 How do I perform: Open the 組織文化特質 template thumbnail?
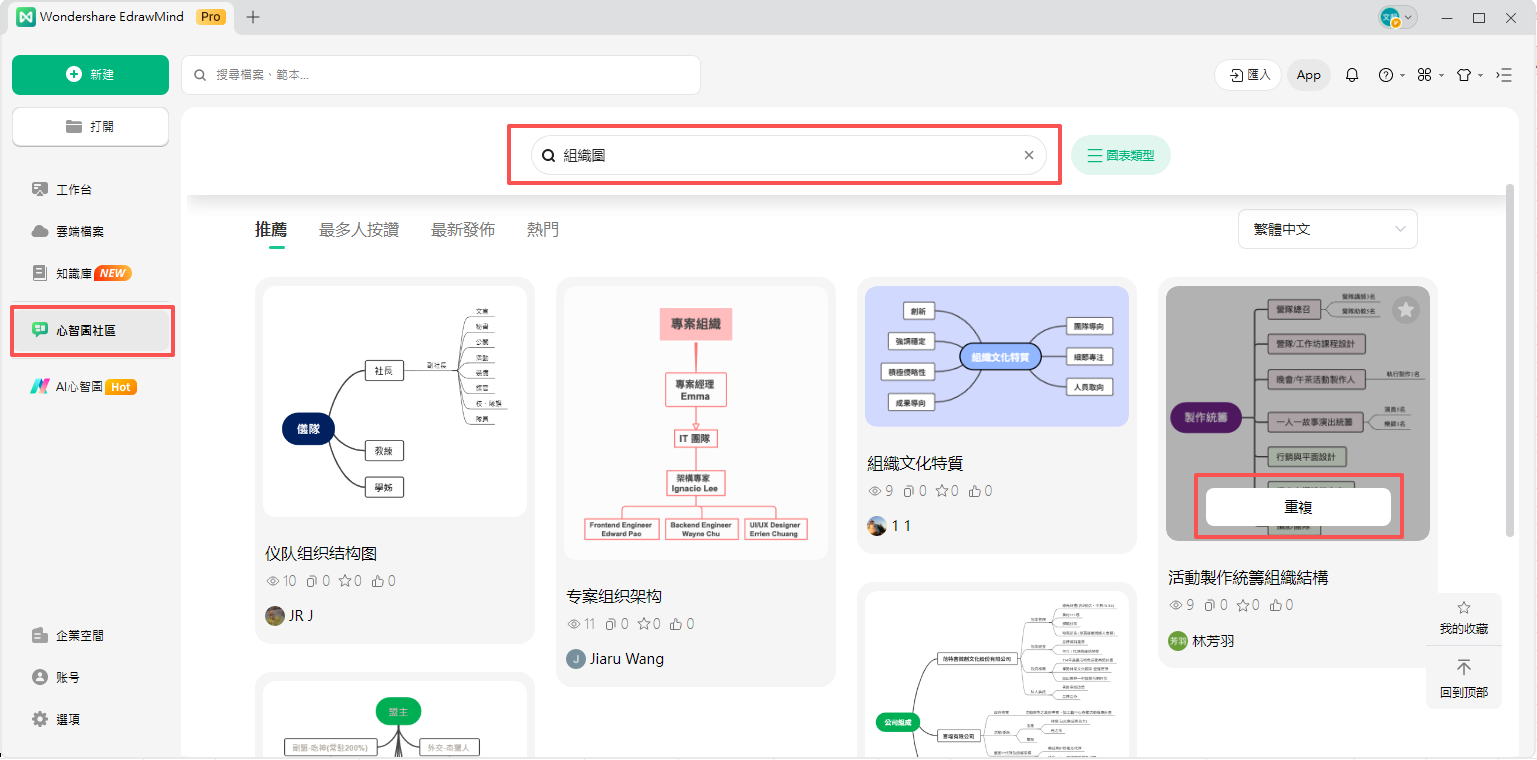click(x=996, y=356)
